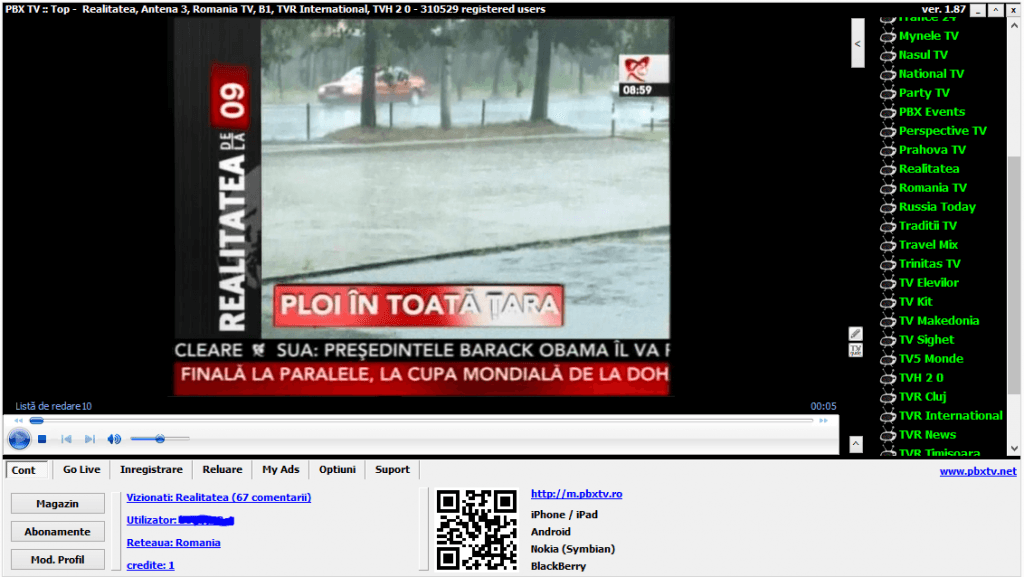Select TV Kit channel
The image size is (1024, 577).
tap(916, 302)
